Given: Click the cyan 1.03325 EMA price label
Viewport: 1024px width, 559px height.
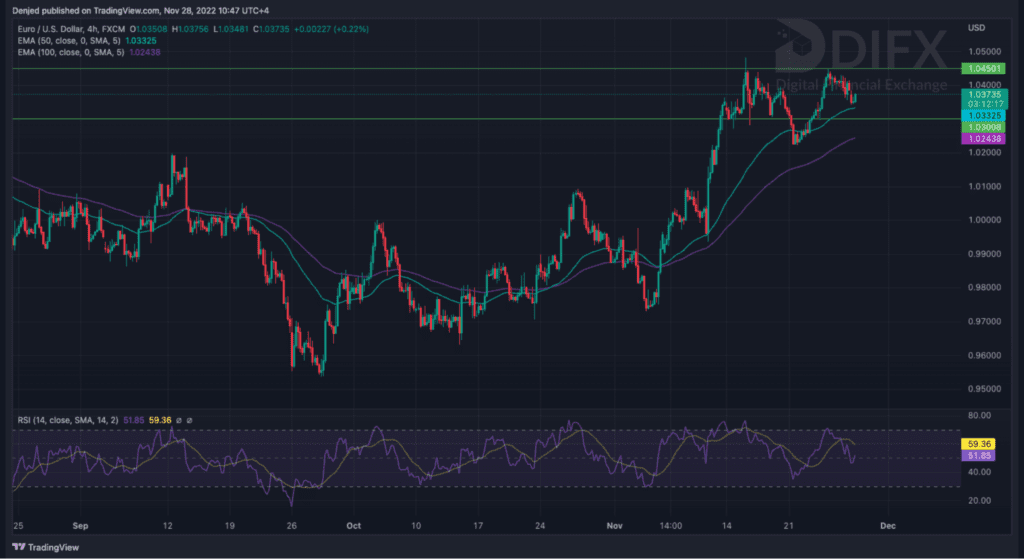Looking at the screenshot, I should pyautogui.click(x=976, y=116).
